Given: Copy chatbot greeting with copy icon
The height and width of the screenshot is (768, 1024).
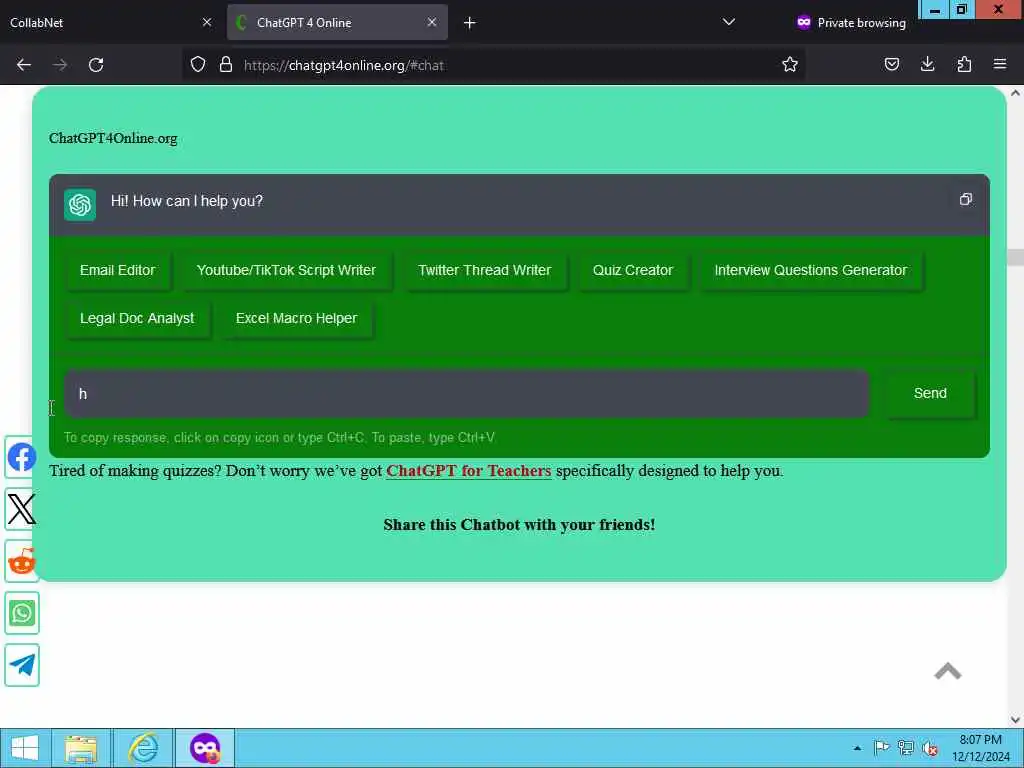Looking at the screenshot, I should pyautogui.click(x=966, y=199).
